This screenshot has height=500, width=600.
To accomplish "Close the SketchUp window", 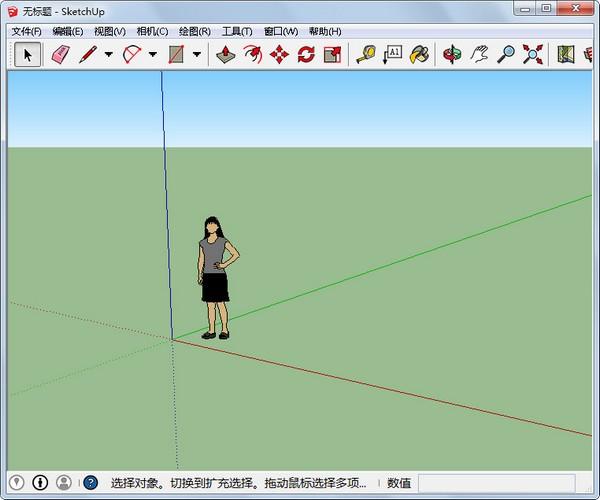I will point(575,8).
